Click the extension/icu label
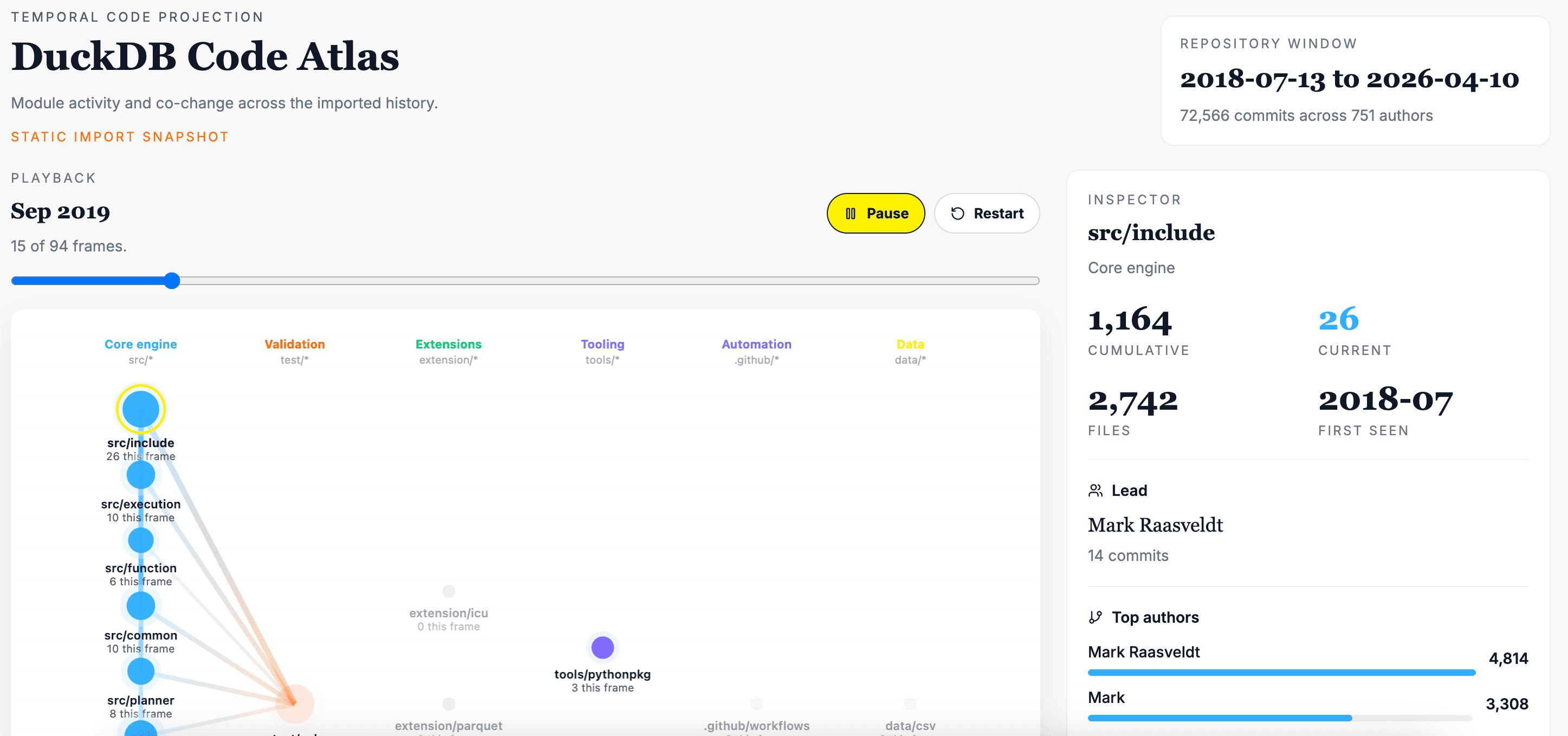The image size is (1568, 736). tap(449, 613)
